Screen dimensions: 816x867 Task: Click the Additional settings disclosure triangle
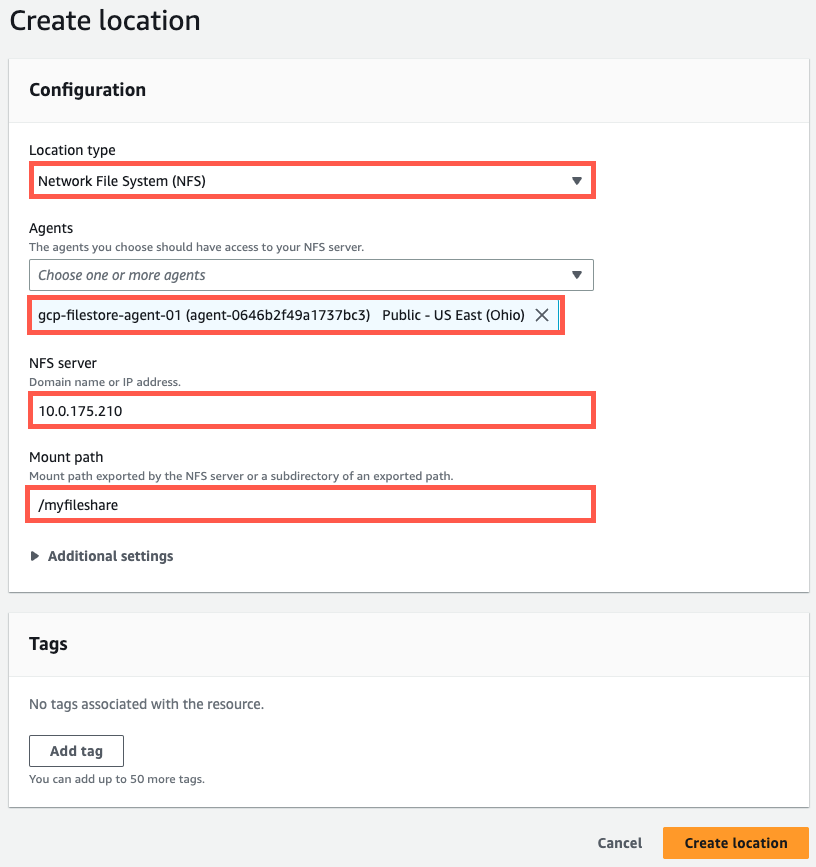pyautogui.click(x=36, y=556)
